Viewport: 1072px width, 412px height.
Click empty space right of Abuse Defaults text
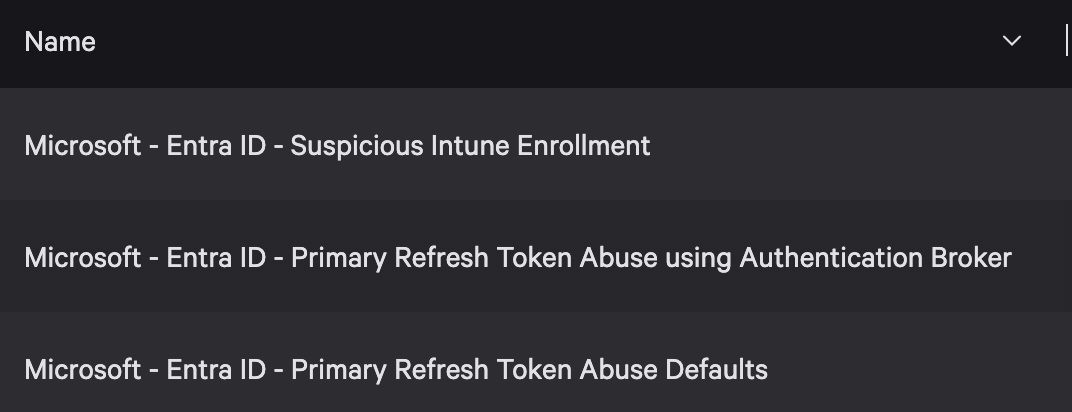click(916, 370)
